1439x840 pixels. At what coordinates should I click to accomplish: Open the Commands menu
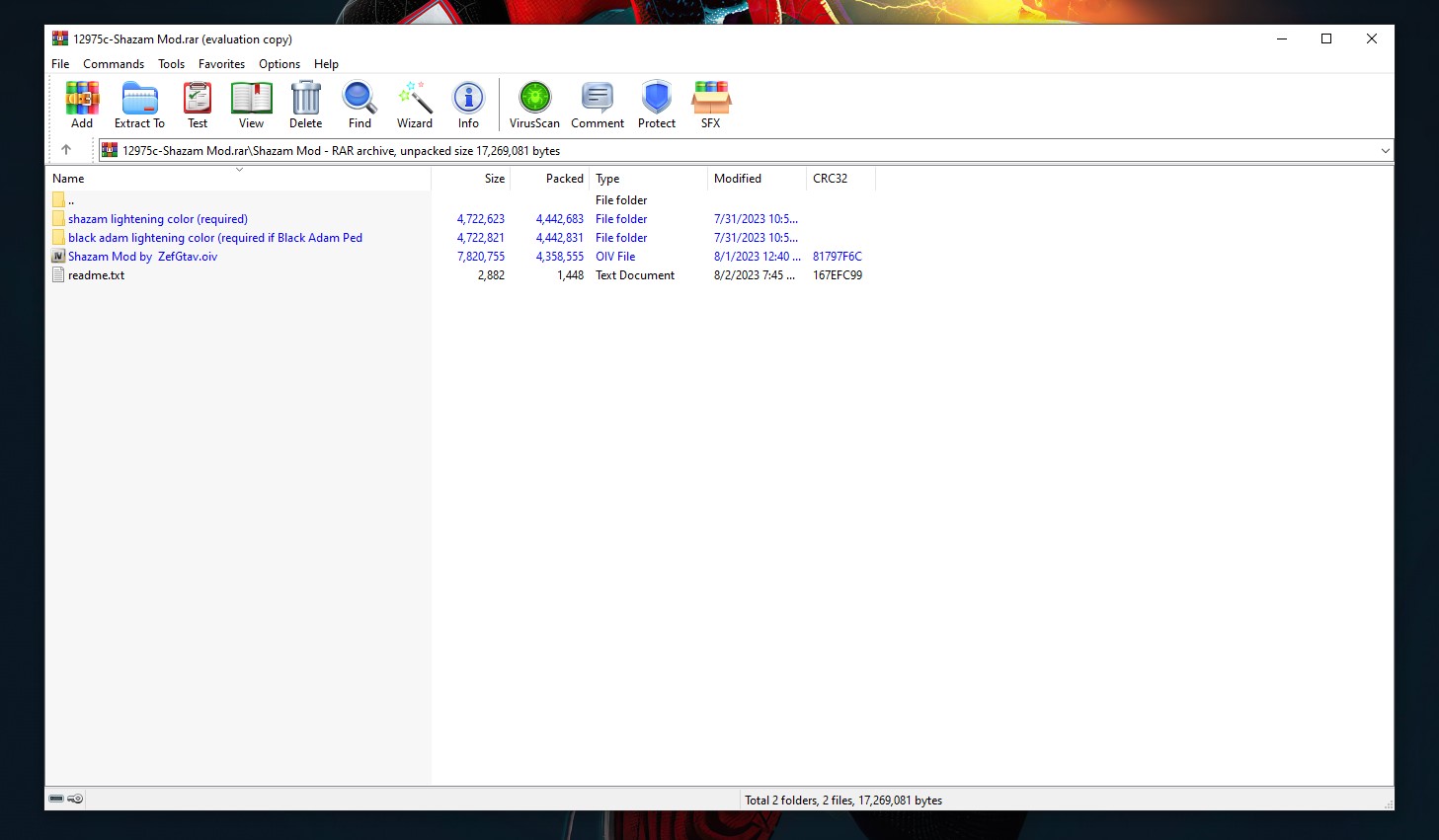coord(114,63)
